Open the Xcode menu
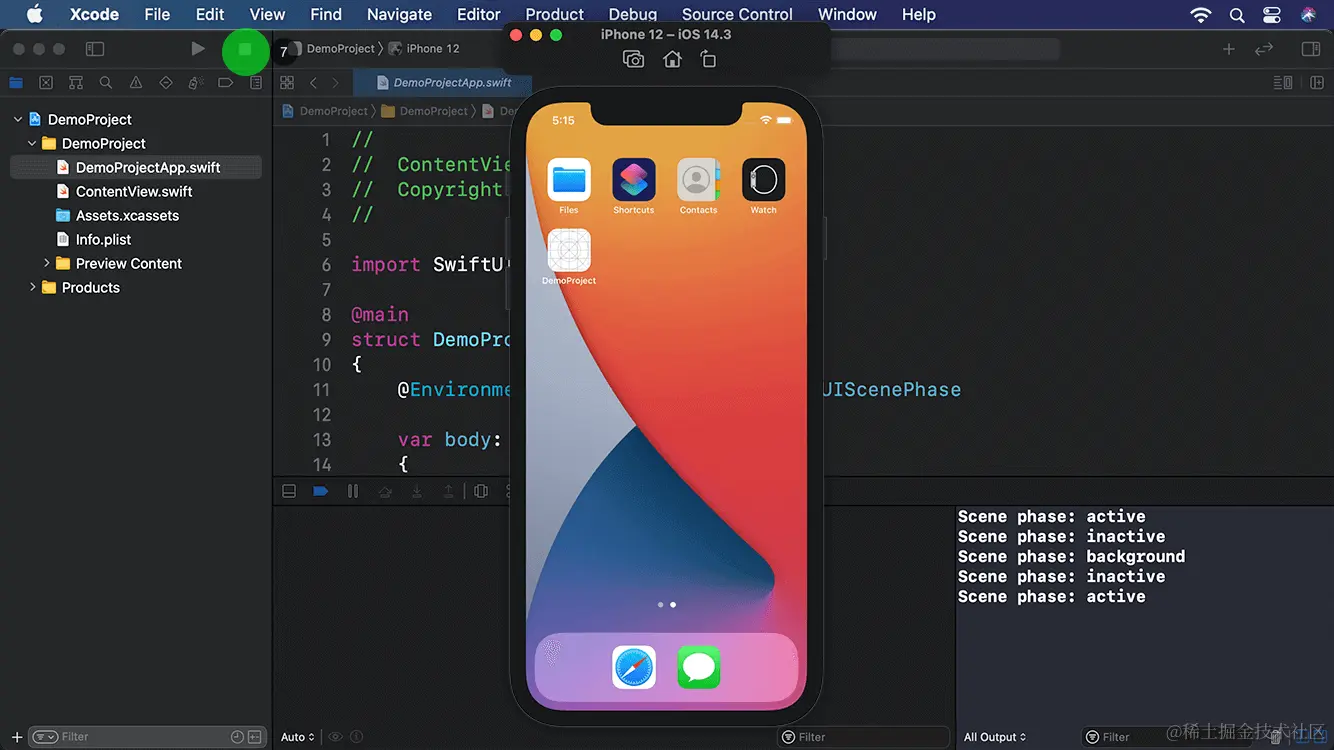This screenshot has width=1334, height=750. tap(94, 14)
